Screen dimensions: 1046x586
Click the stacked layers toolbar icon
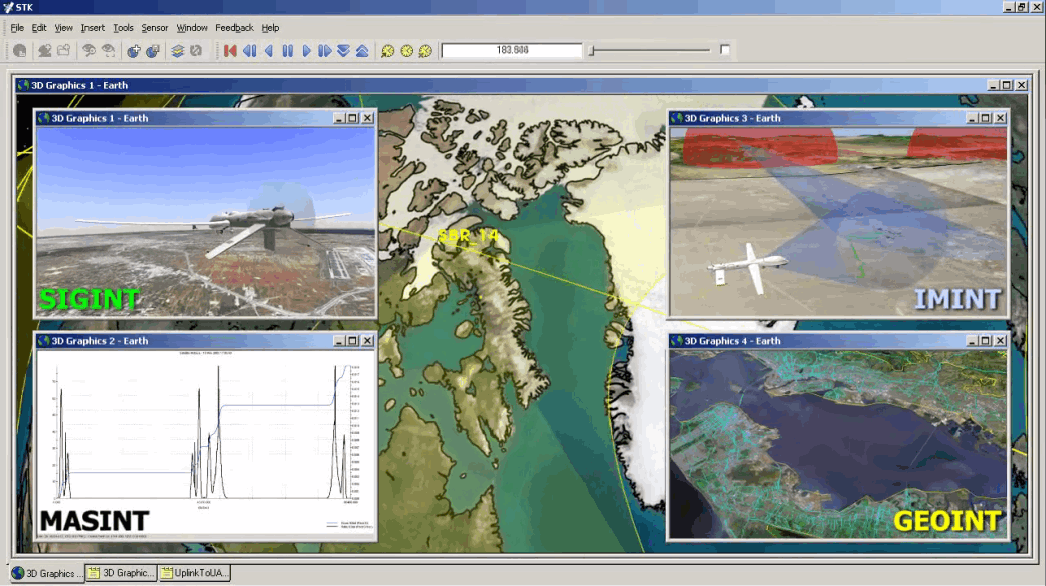[177, 51]
